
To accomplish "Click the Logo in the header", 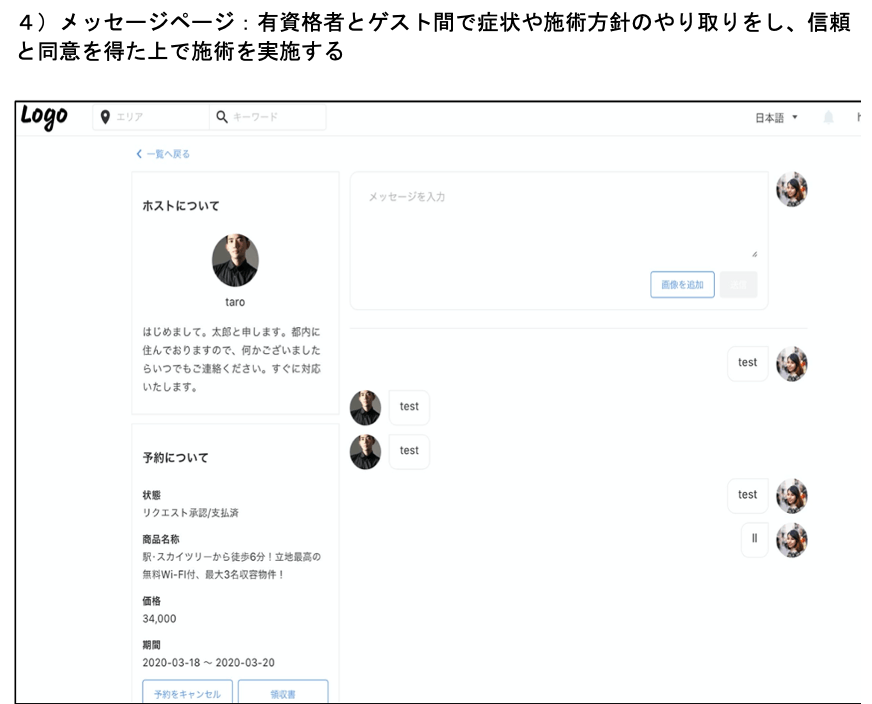I will pyautogui.click(x=44, y=117).
